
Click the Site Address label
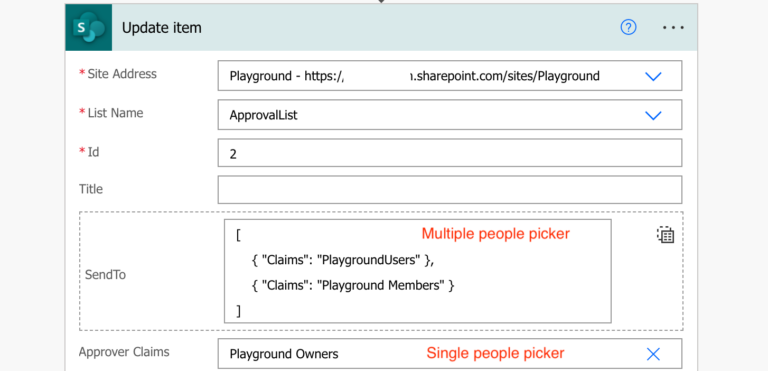click(x=118, y=74)
